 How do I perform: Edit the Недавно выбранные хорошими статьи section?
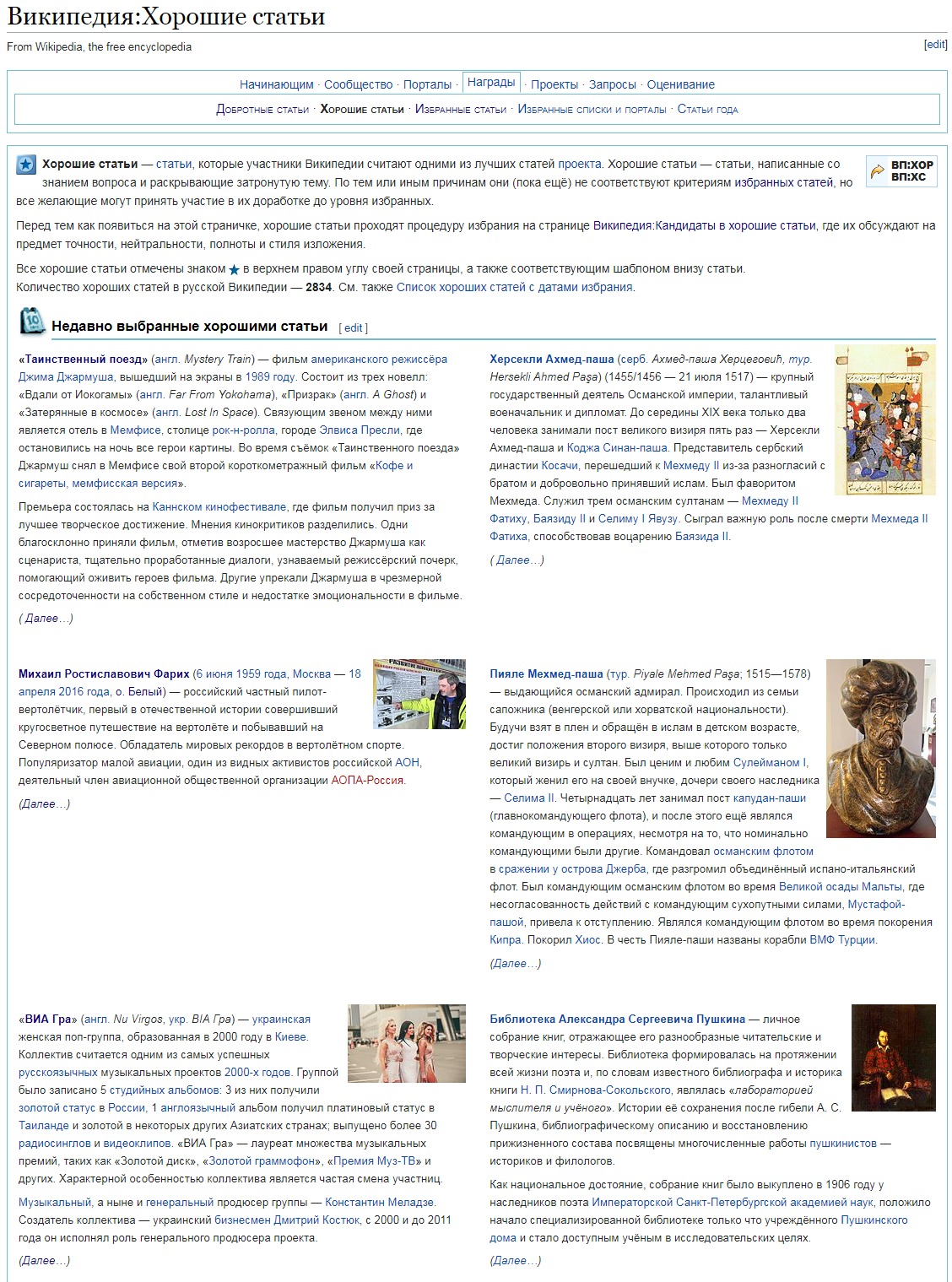click(353, 328)
